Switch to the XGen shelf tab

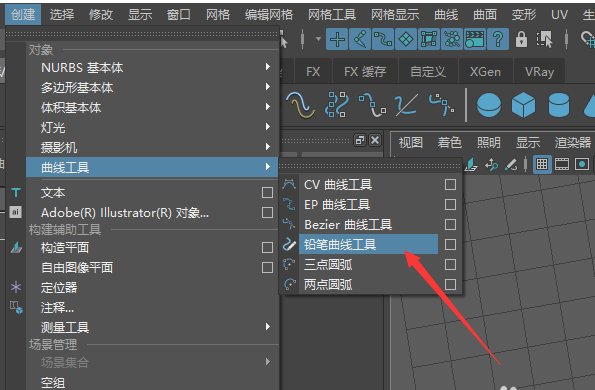(x=485, y=72)
